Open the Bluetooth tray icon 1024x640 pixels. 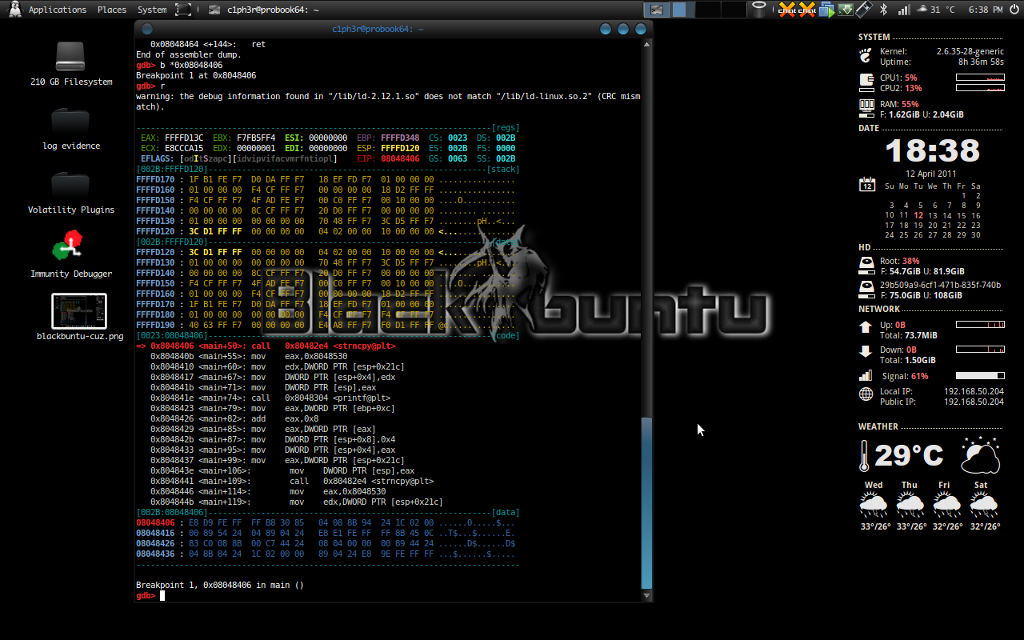pyautogui.click(x=884, y=10)
